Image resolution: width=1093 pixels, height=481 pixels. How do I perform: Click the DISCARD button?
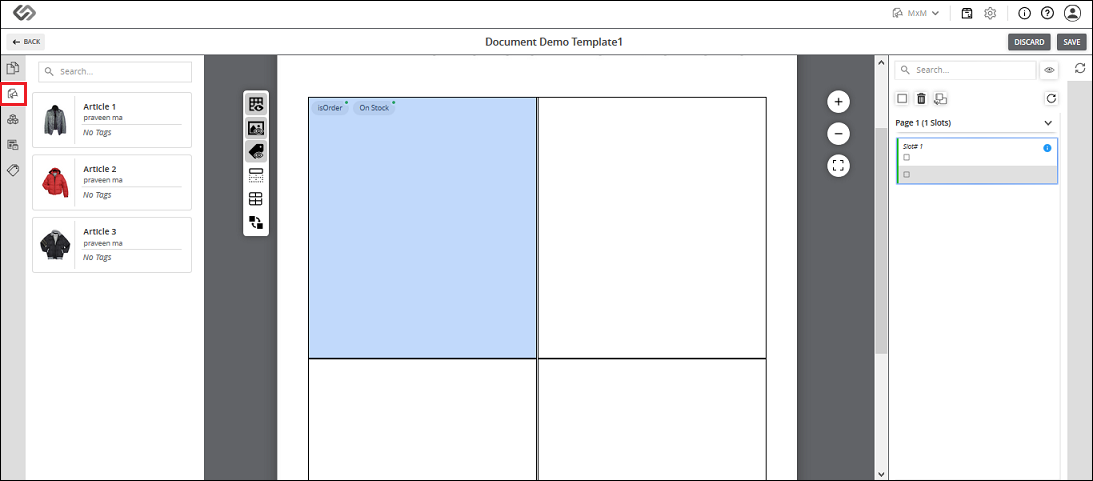[x=1029, y=42]
